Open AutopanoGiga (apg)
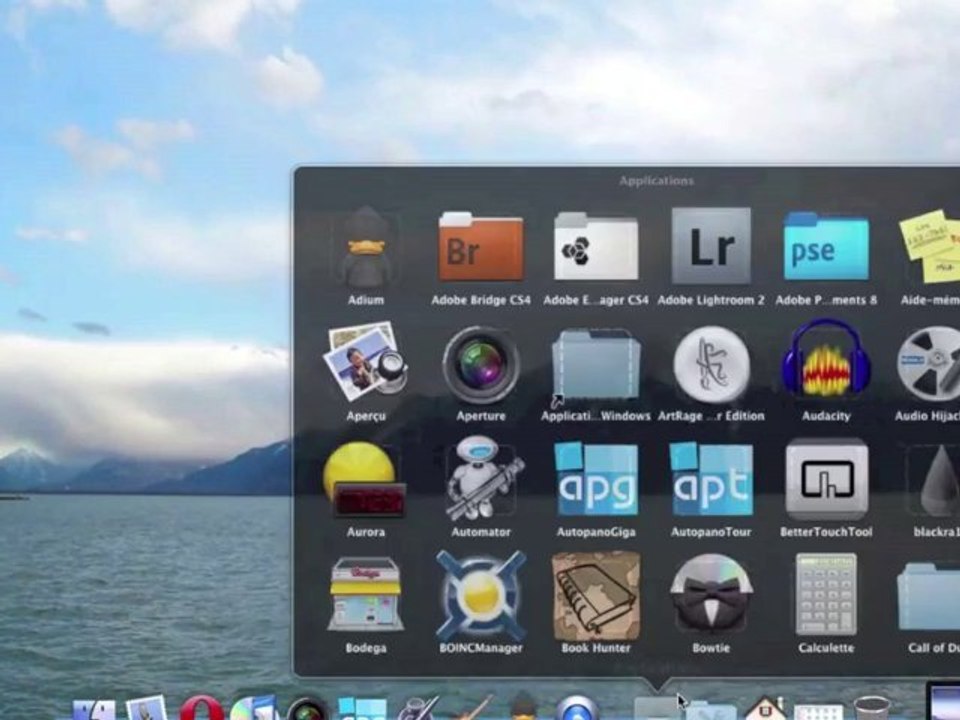The height and width of the screenshot is (720, 960). coord(596,479)
